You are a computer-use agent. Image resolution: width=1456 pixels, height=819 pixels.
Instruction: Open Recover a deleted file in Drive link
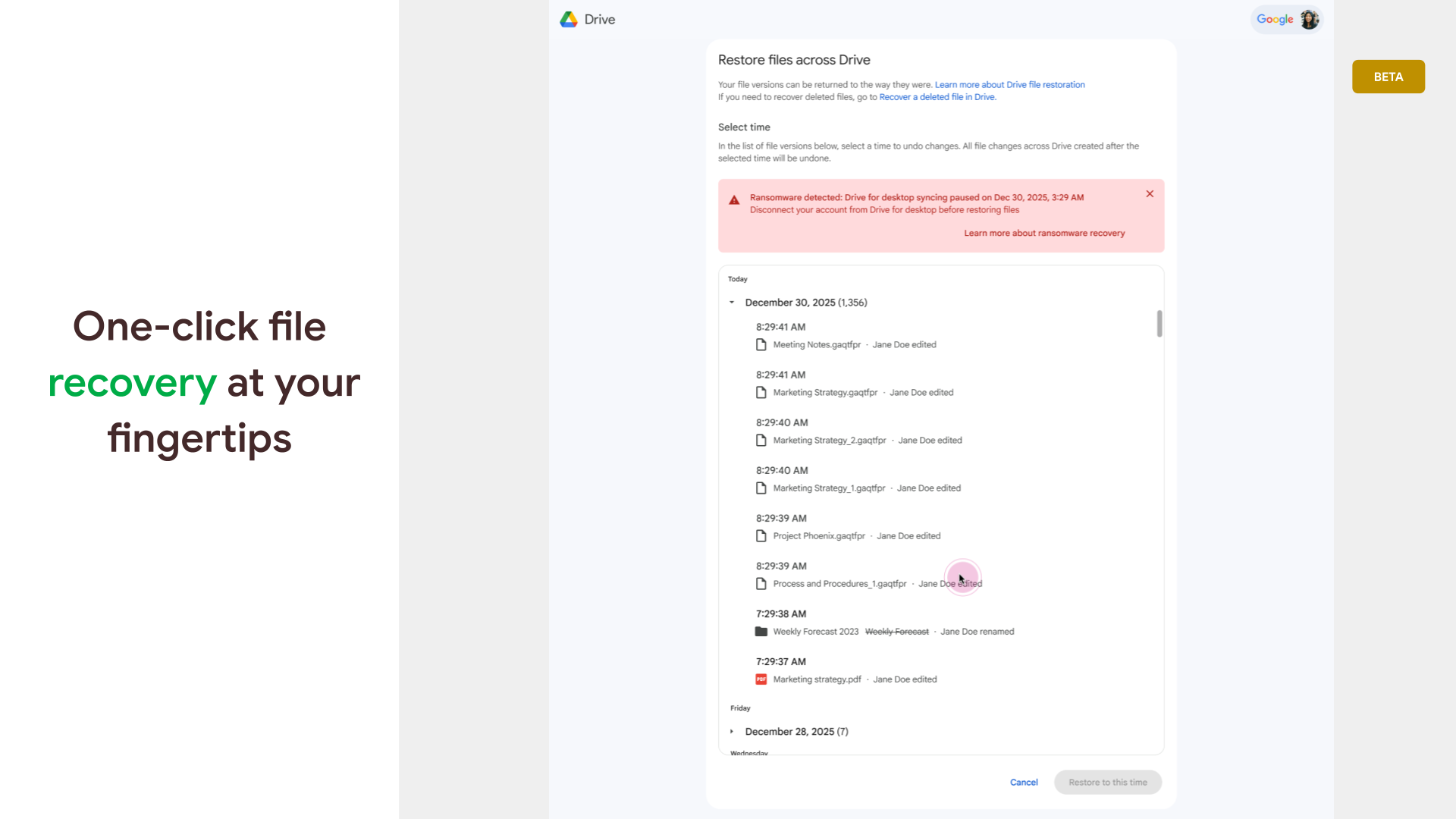[x=937, y=97]
